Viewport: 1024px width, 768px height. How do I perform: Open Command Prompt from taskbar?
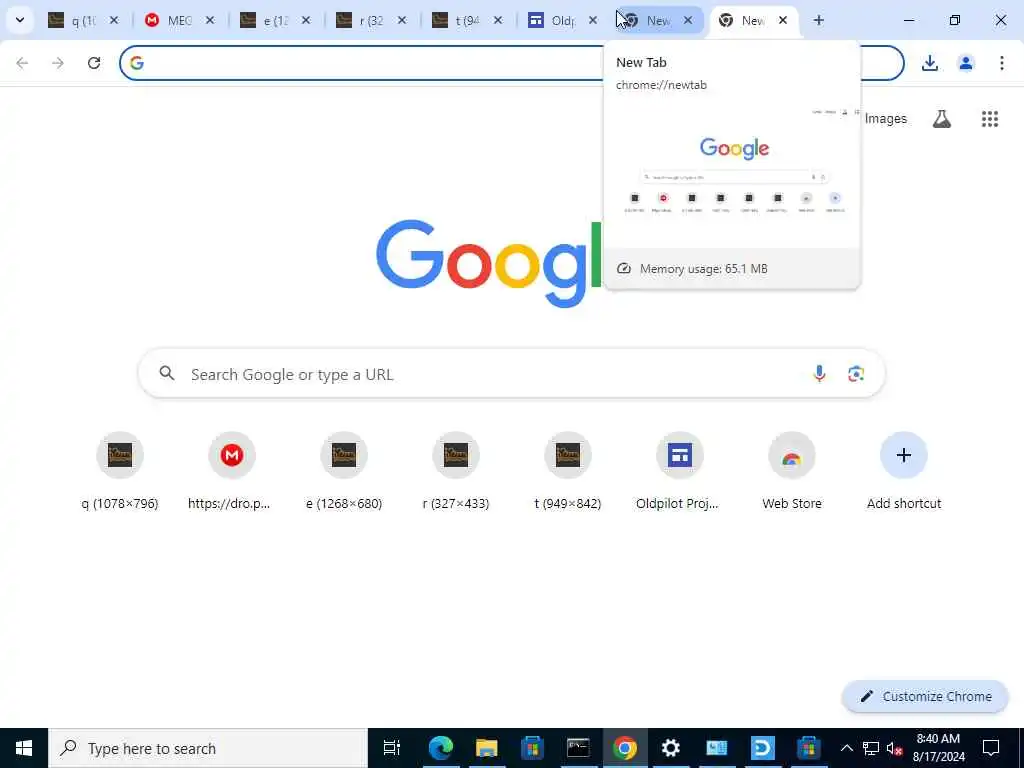(578, 748)
